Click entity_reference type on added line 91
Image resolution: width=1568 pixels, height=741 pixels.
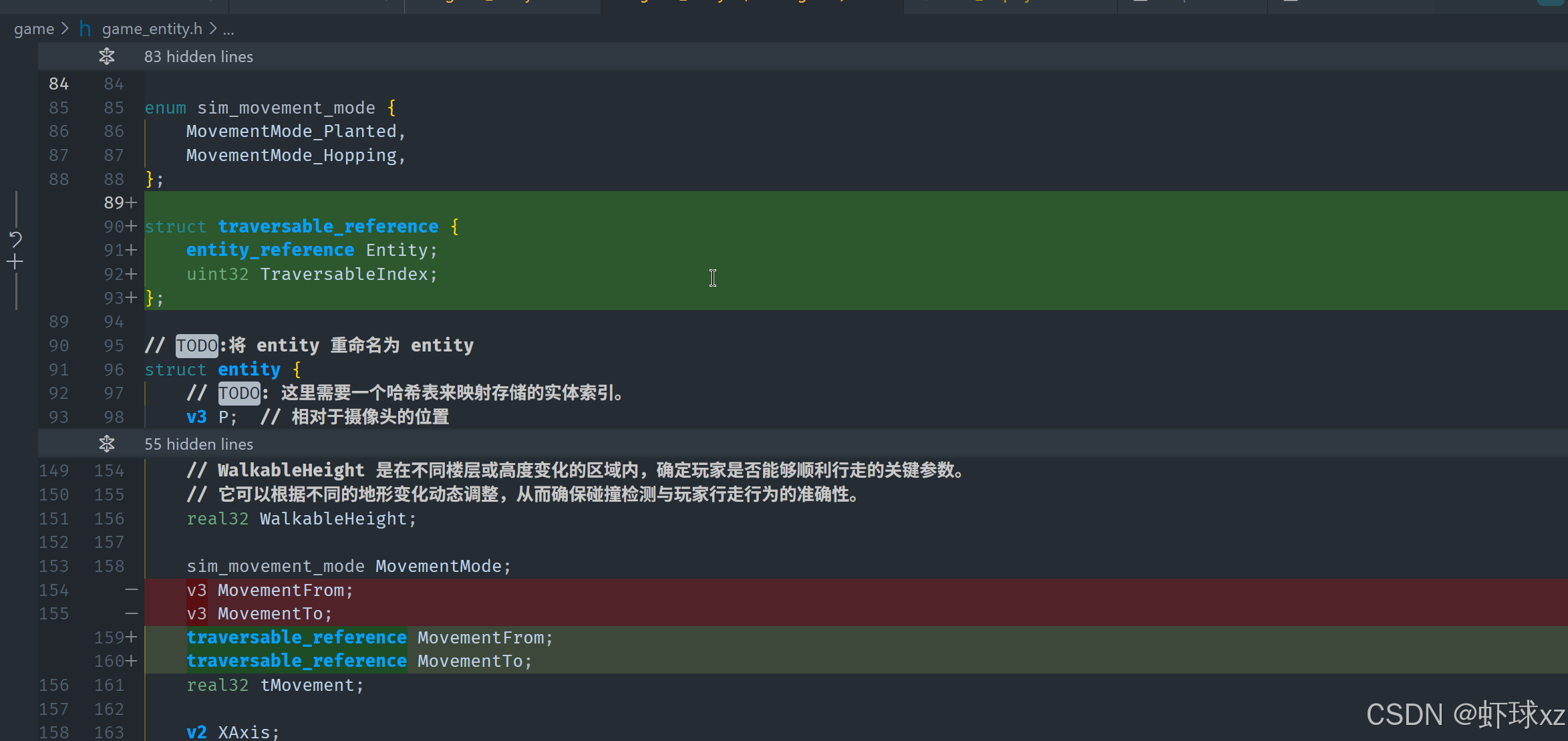click(x=270, y=250)
